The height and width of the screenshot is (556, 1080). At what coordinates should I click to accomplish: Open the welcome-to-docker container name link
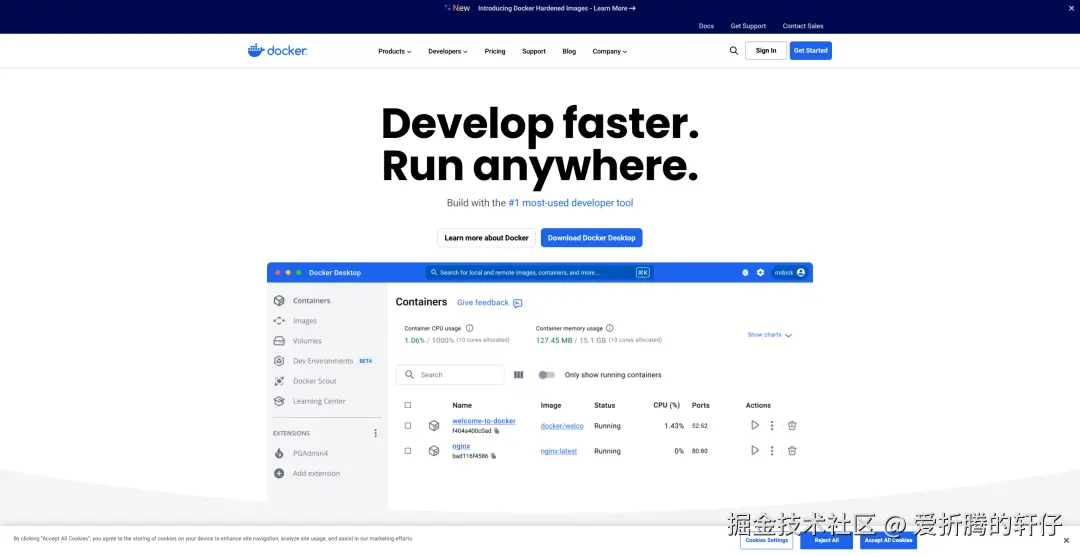pyautogui.click(x=484, y=421)
